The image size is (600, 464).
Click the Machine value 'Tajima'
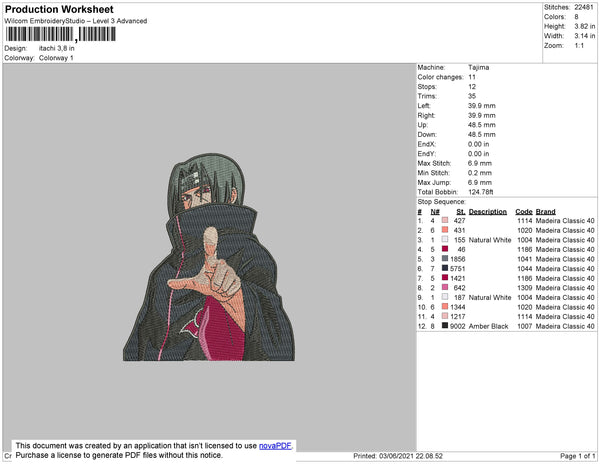pos(478,67)
